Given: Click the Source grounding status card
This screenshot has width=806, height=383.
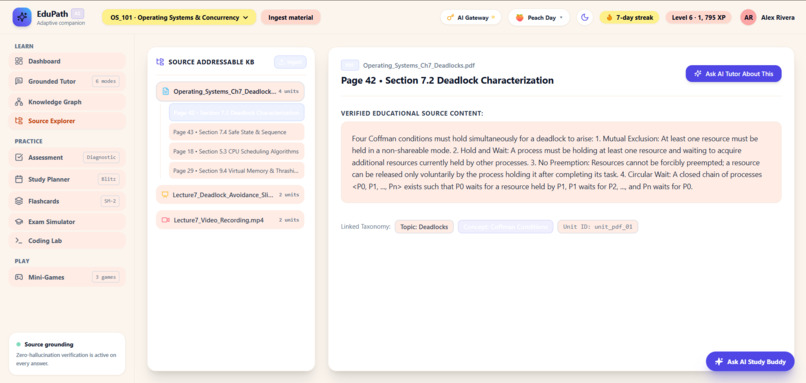Looking at the screenshot, I should pos(67,354).
